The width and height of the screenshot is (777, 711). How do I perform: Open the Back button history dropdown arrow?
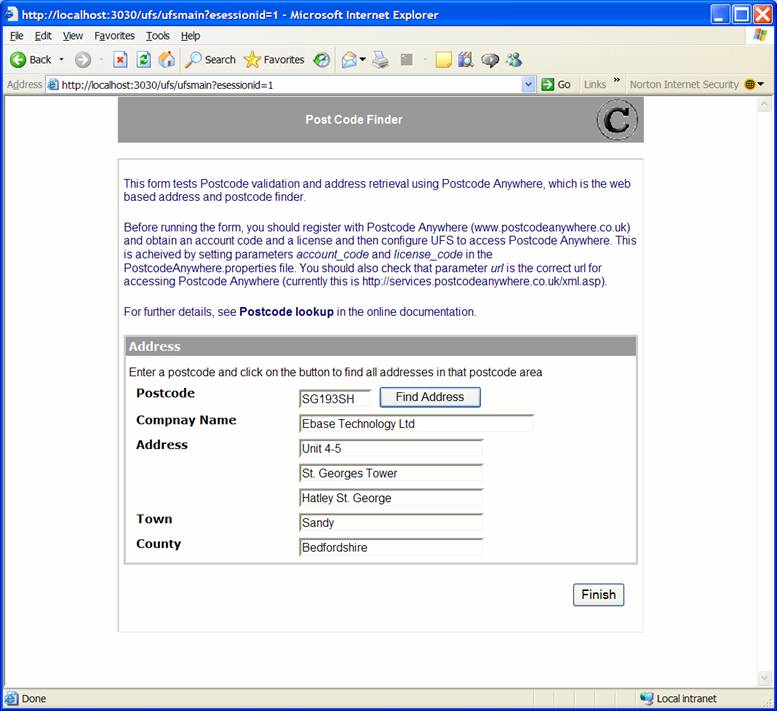click(61, 60)
